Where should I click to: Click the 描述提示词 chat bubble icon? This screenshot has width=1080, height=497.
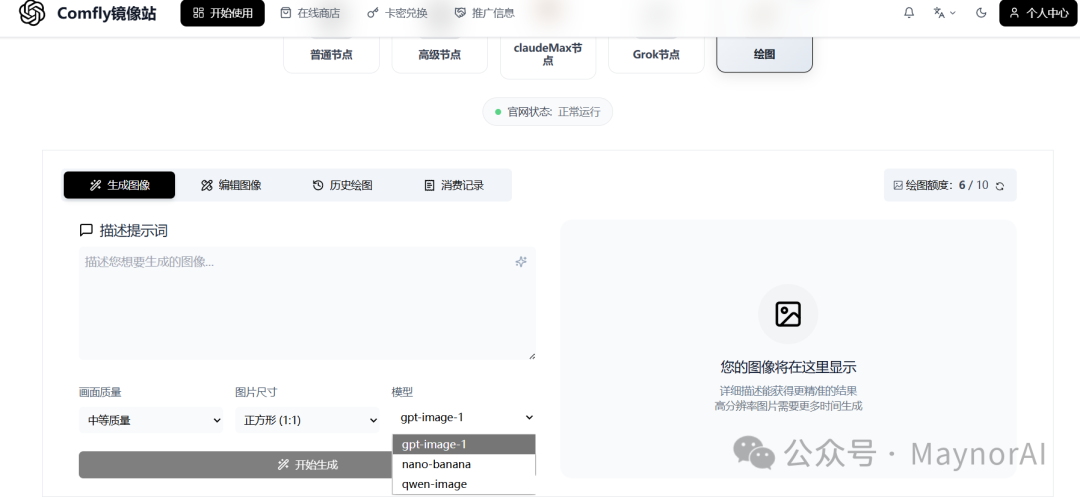[86, 230]
